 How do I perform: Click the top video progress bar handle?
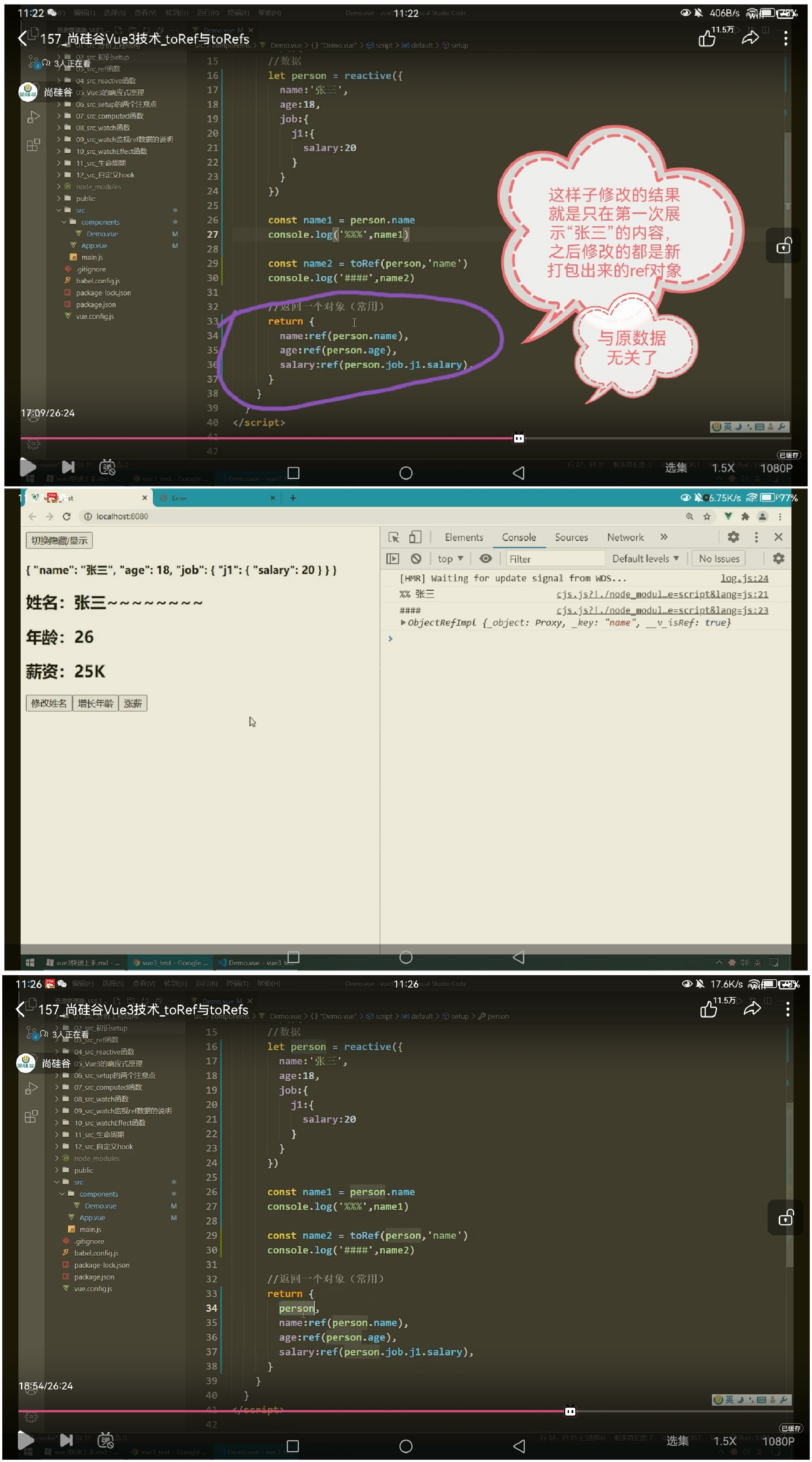519,438
